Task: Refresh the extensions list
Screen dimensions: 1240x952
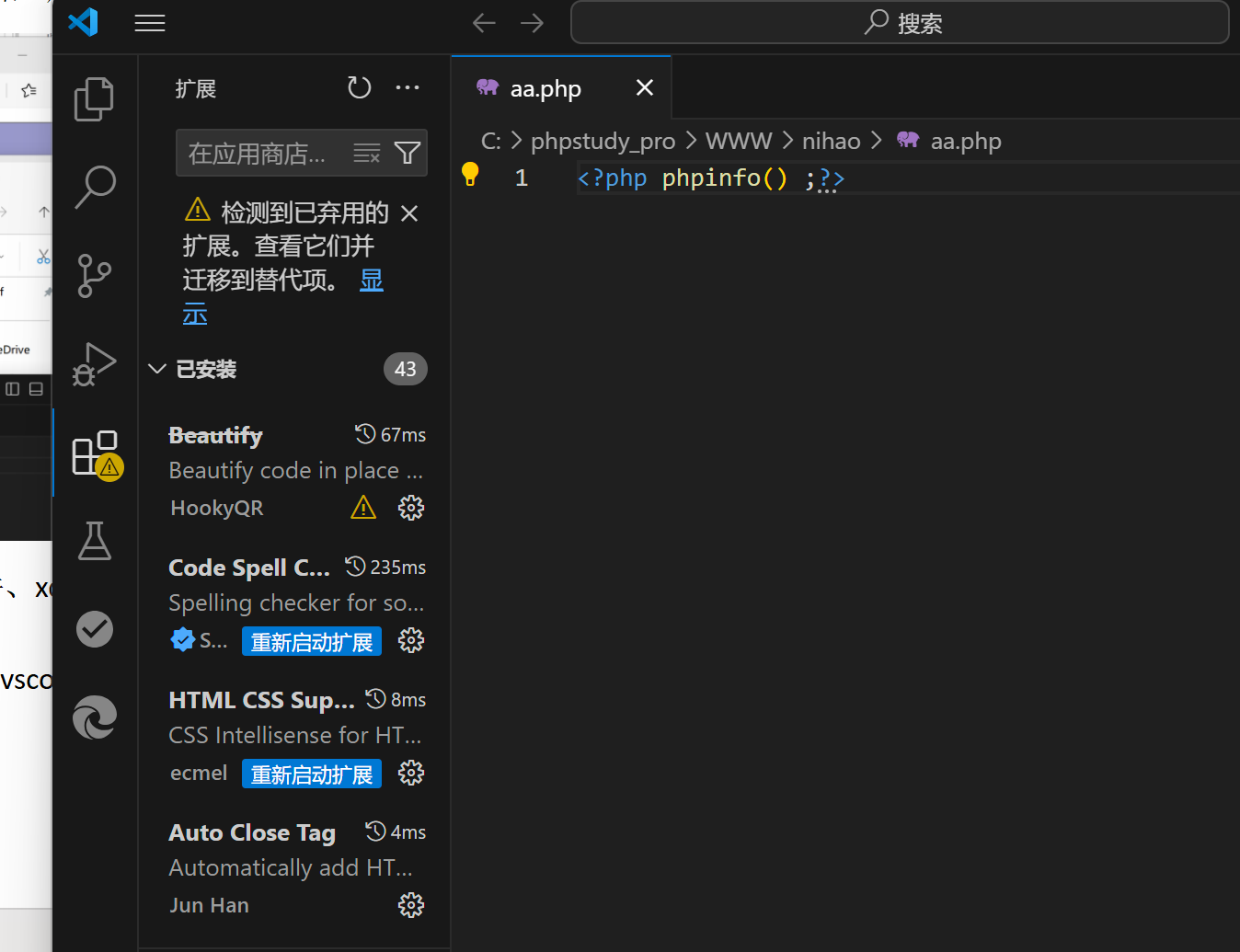Action: [x=359, y=88]
